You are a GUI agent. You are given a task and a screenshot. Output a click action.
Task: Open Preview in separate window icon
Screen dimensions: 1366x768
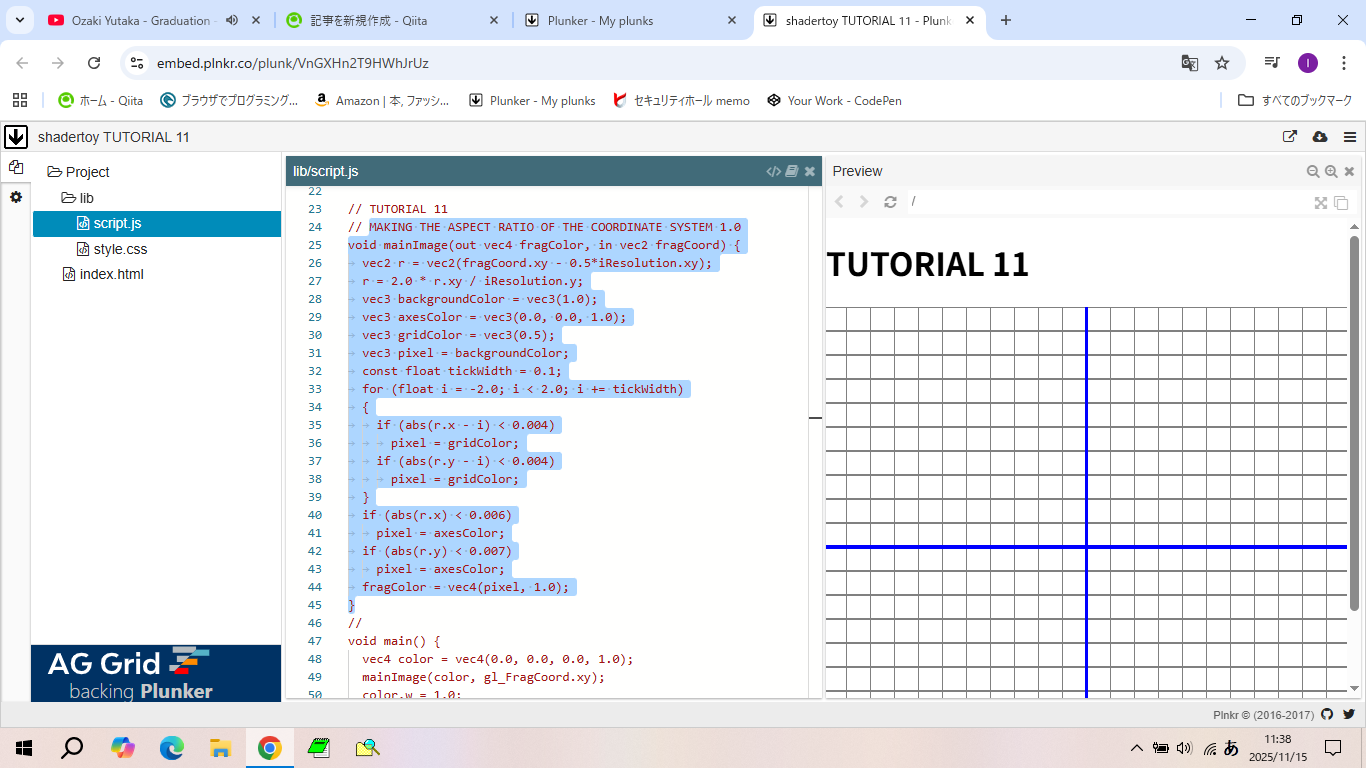[x=1341, y=202]
